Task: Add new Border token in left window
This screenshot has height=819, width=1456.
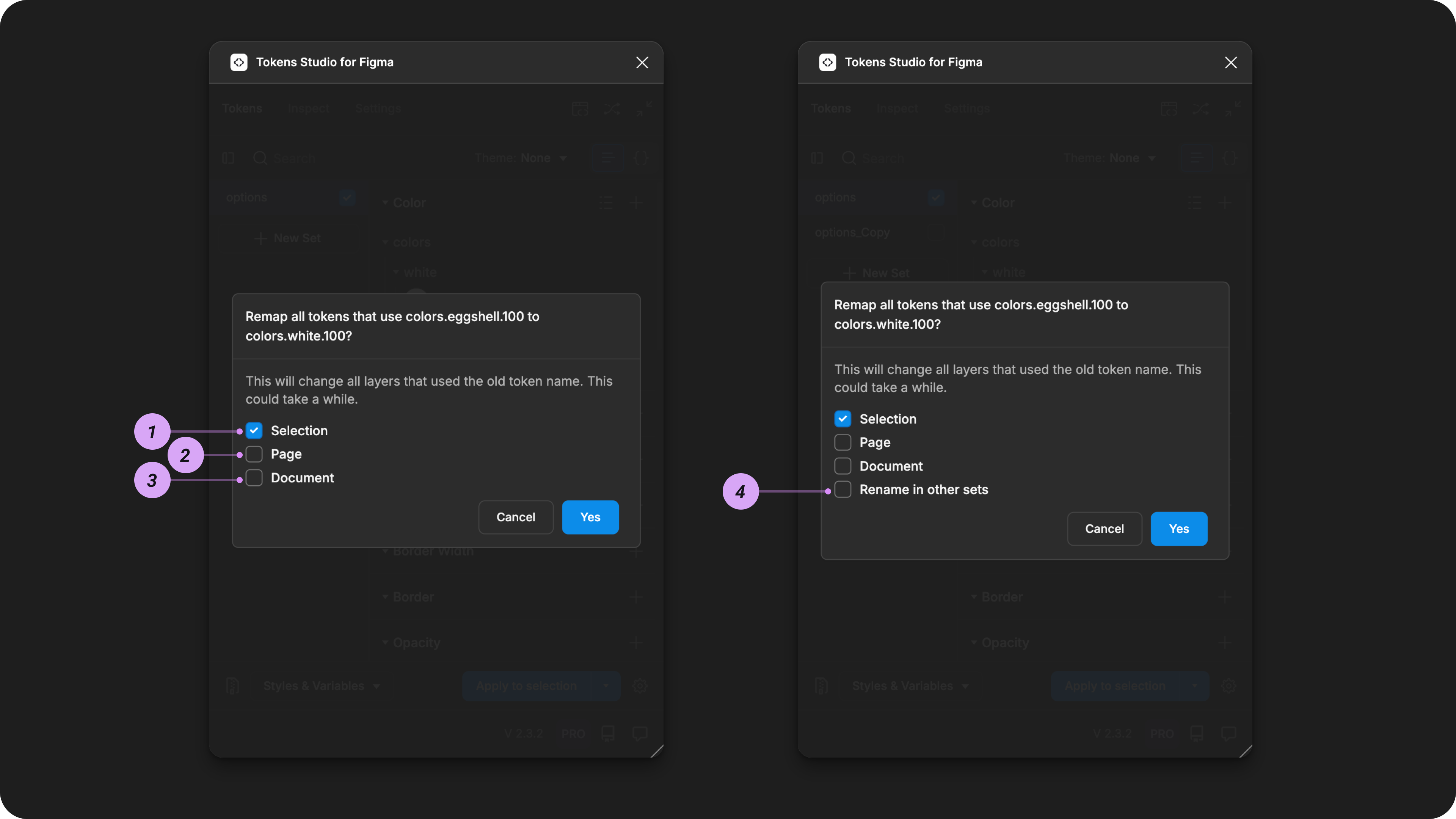Action: tap(636, 597)
